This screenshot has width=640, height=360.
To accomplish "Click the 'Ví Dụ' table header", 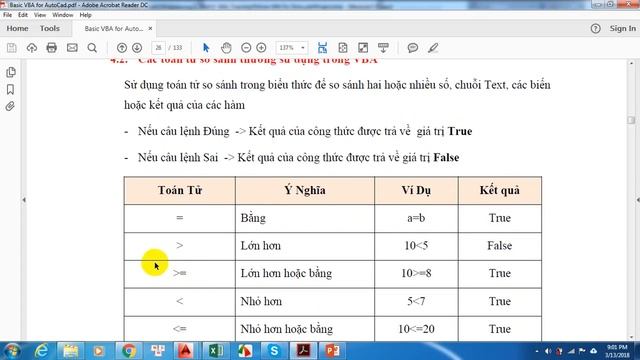I will (416, 191).
